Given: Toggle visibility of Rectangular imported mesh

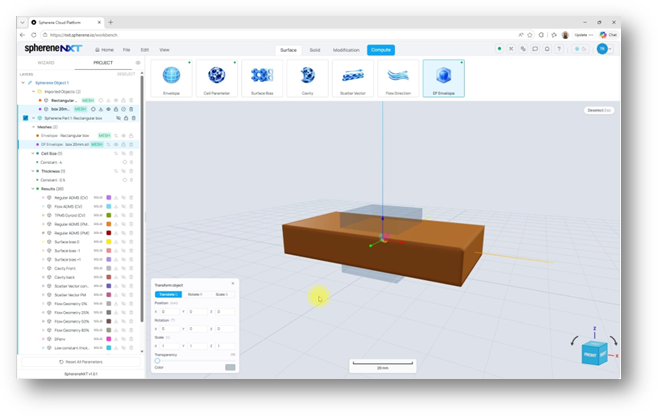Looking at the screenshot, I should 116,100.
